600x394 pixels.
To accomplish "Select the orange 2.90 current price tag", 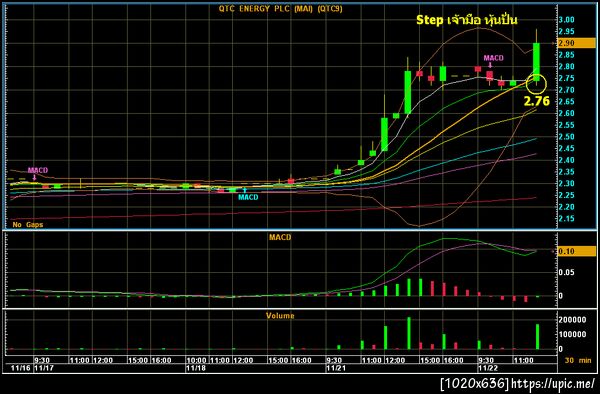I will [x=576, y=43].
